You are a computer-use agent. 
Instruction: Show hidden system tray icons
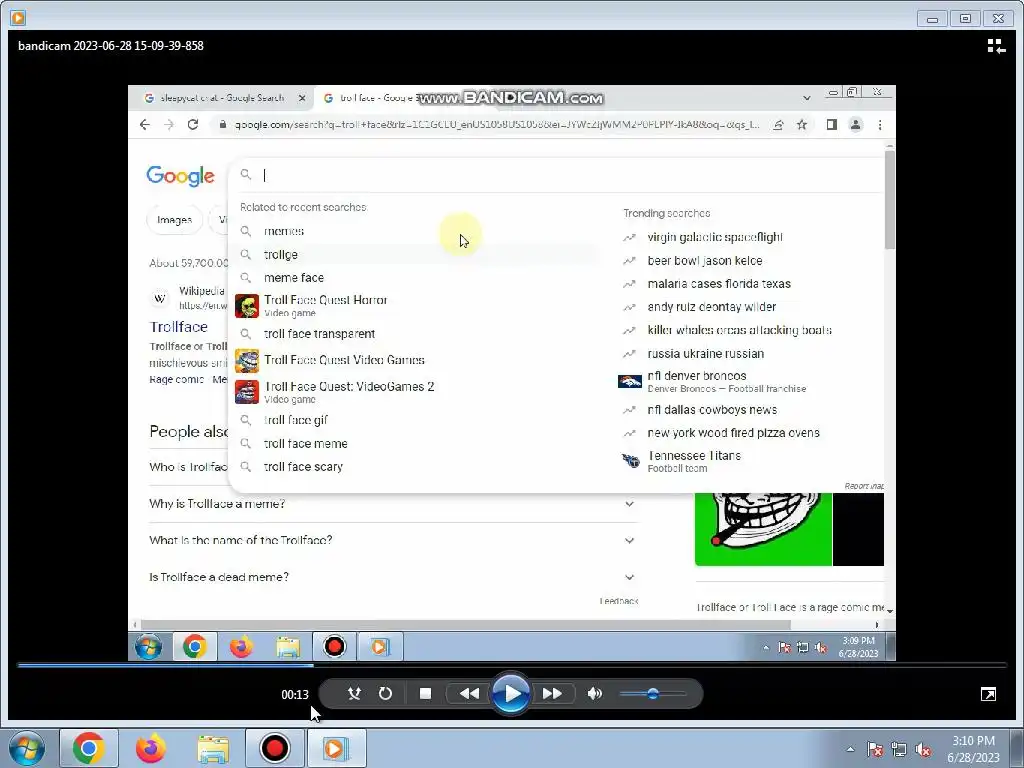tap(850, 749)
